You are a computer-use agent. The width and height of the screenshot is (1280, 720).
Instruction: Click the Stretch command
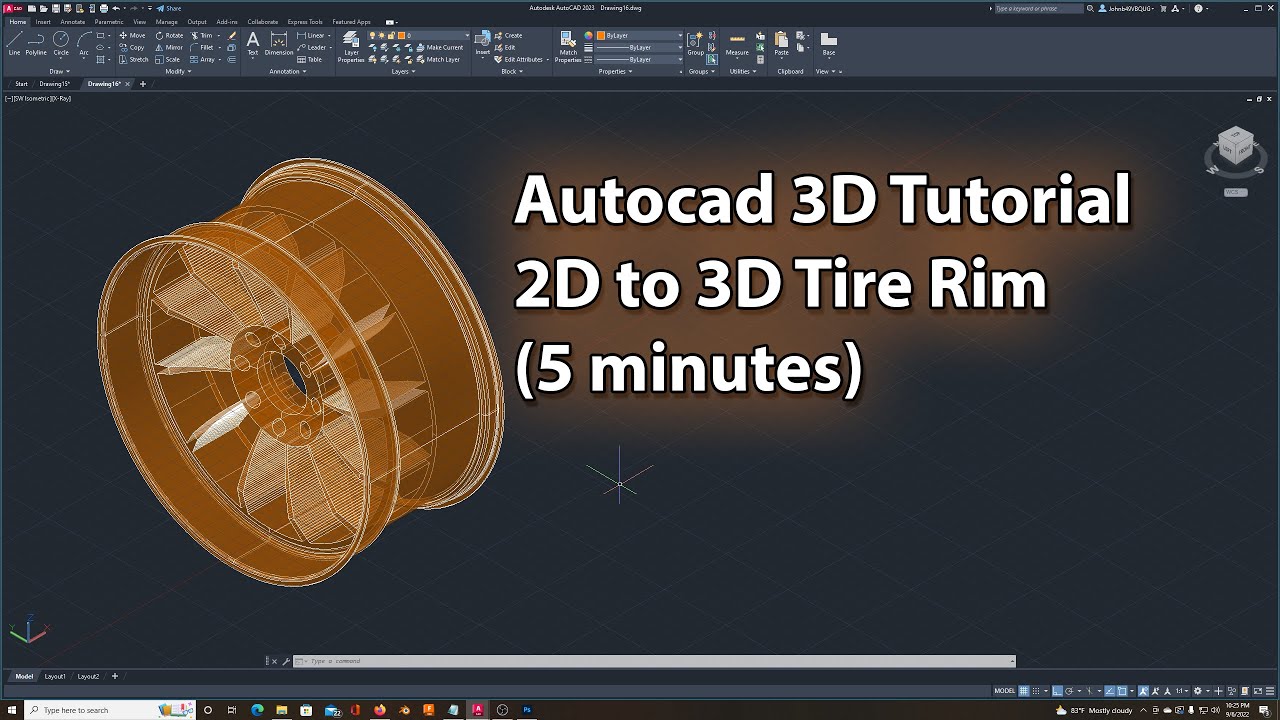coord(135,59)
